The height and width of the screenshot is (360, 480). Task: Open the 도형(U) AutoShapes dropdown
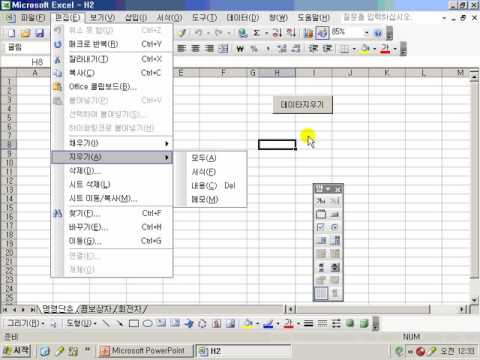tap(81, 323)
